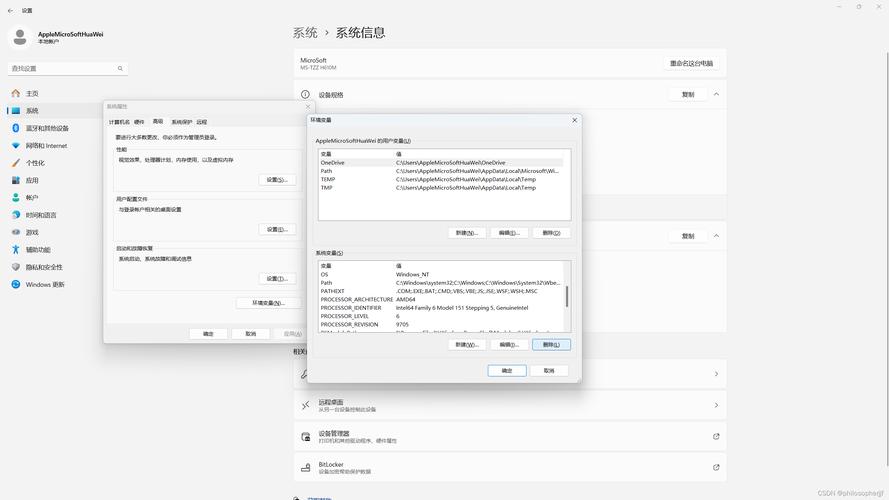Switch to 系统保护 tab in 系统属性
The height and width of the screenshot is (500, 889).
click(x=181, y=122)
